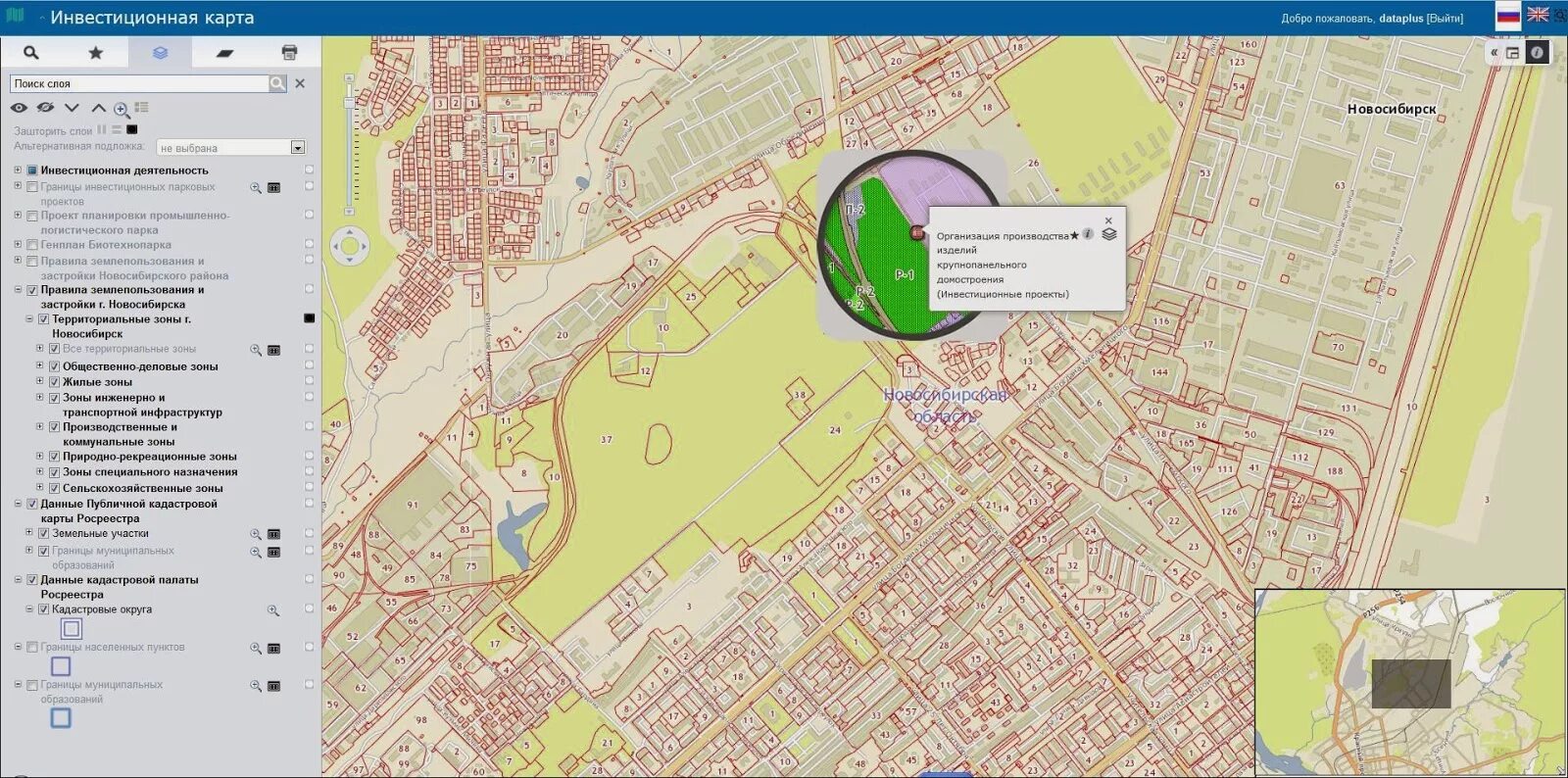Close the investment project popup
This screenshot has width=1568, height=778.
(1108, 220)
